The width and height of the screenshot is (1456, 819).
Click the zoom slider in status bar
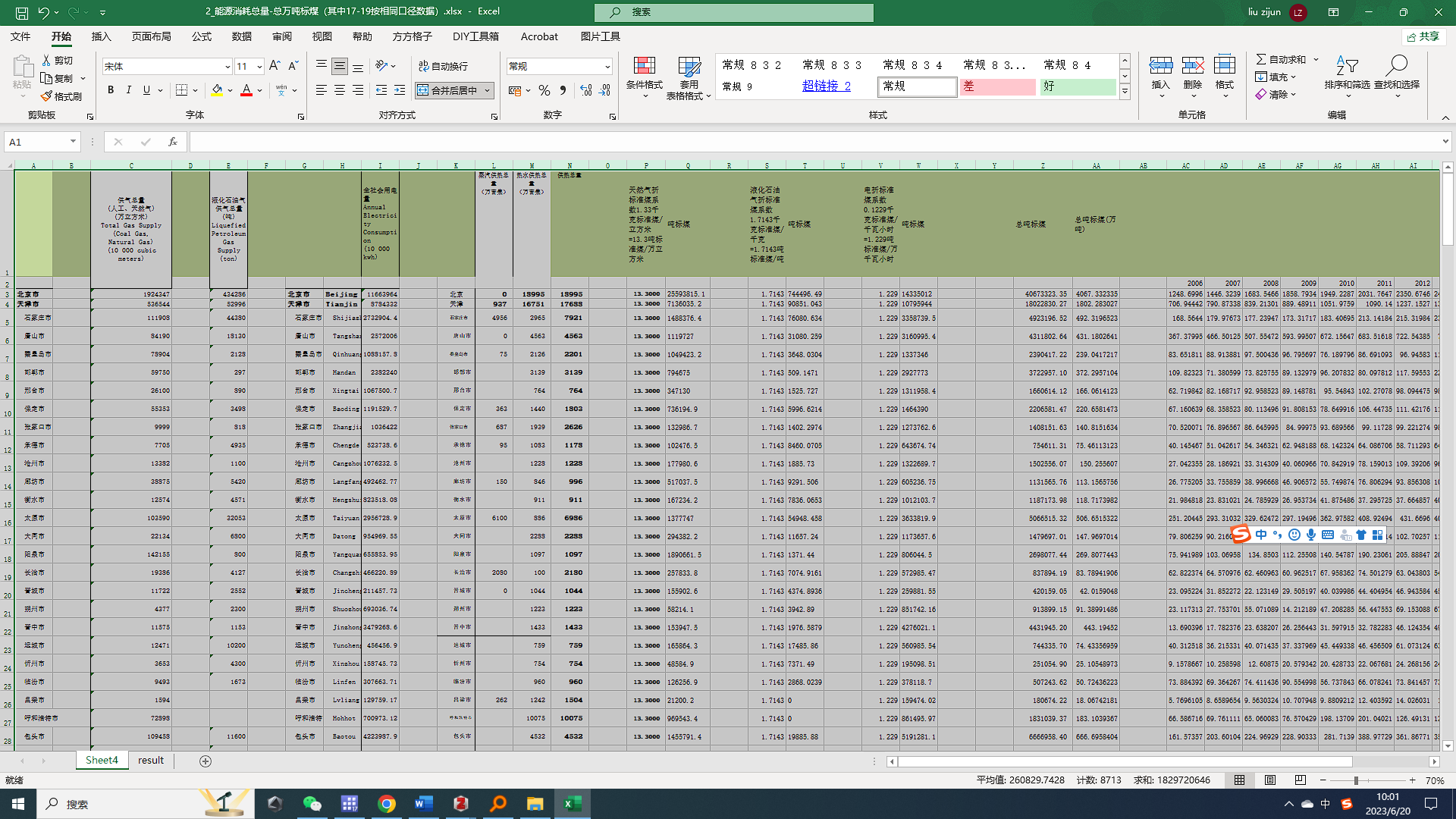click(x=1356, y=780)
